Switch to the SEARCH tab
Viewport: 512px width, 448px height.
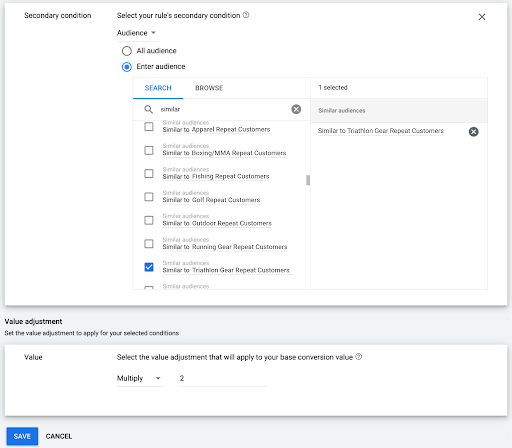click(x=158, y=88)
